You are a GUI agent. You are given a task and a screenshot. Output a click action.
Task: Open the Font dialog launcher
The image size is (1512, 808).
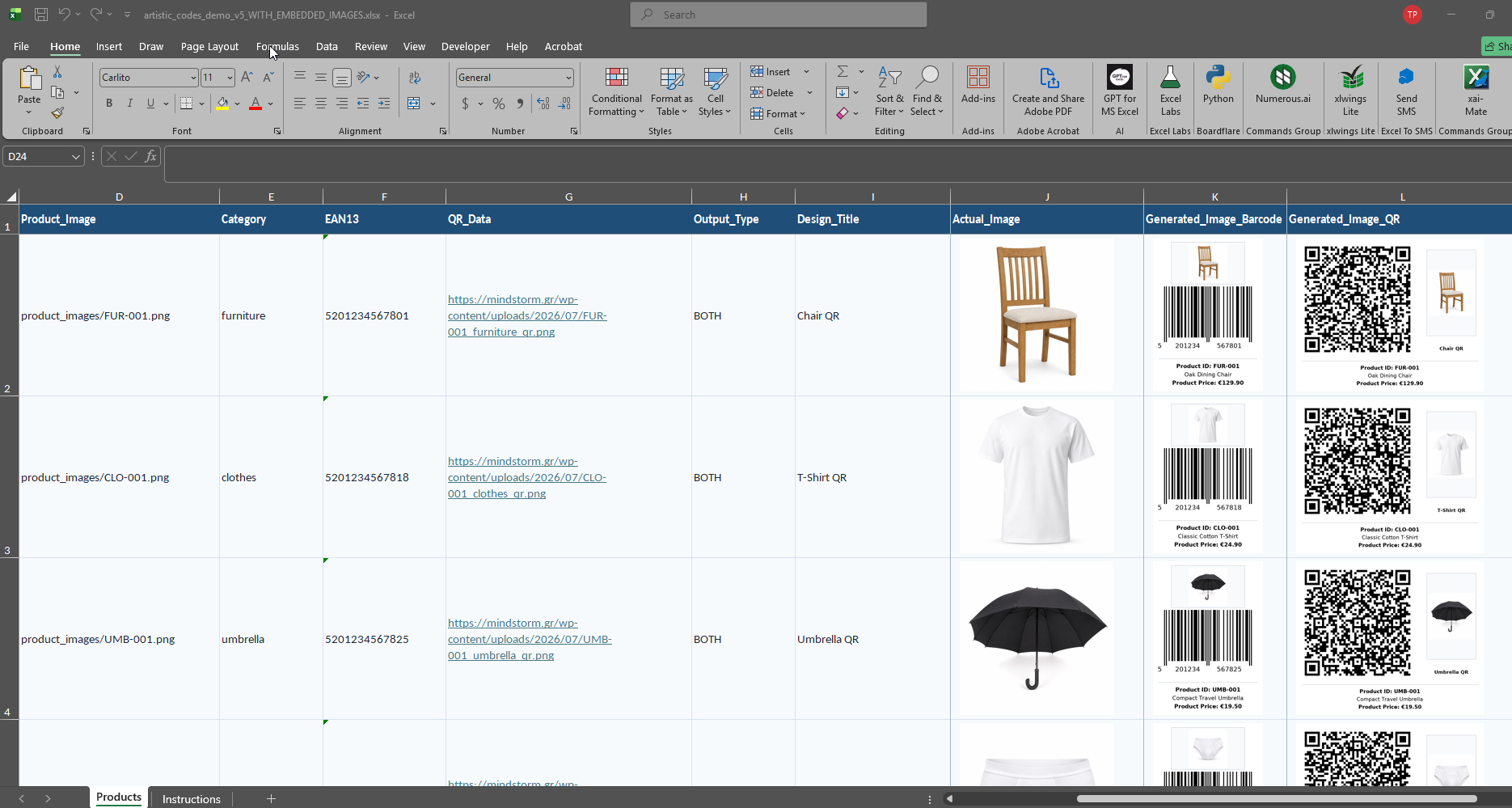coord(277,131)
